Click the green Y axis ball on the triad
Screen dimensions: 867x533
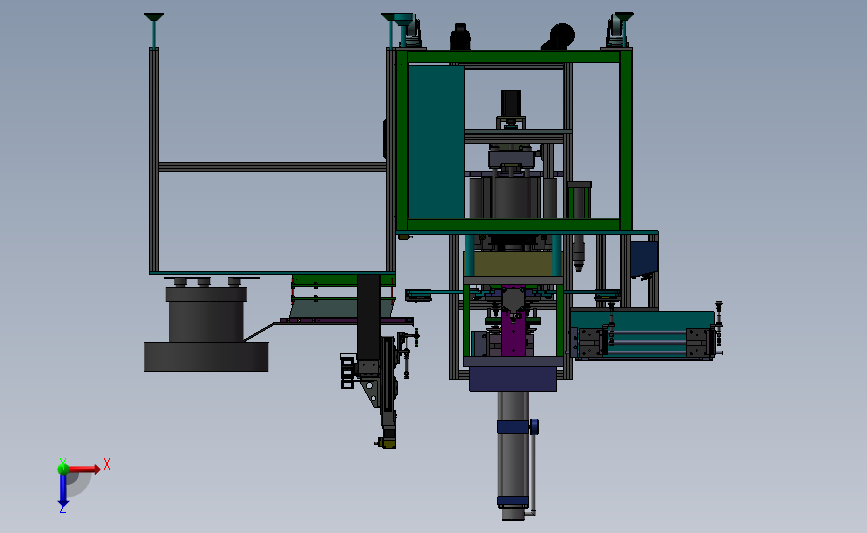63,469
